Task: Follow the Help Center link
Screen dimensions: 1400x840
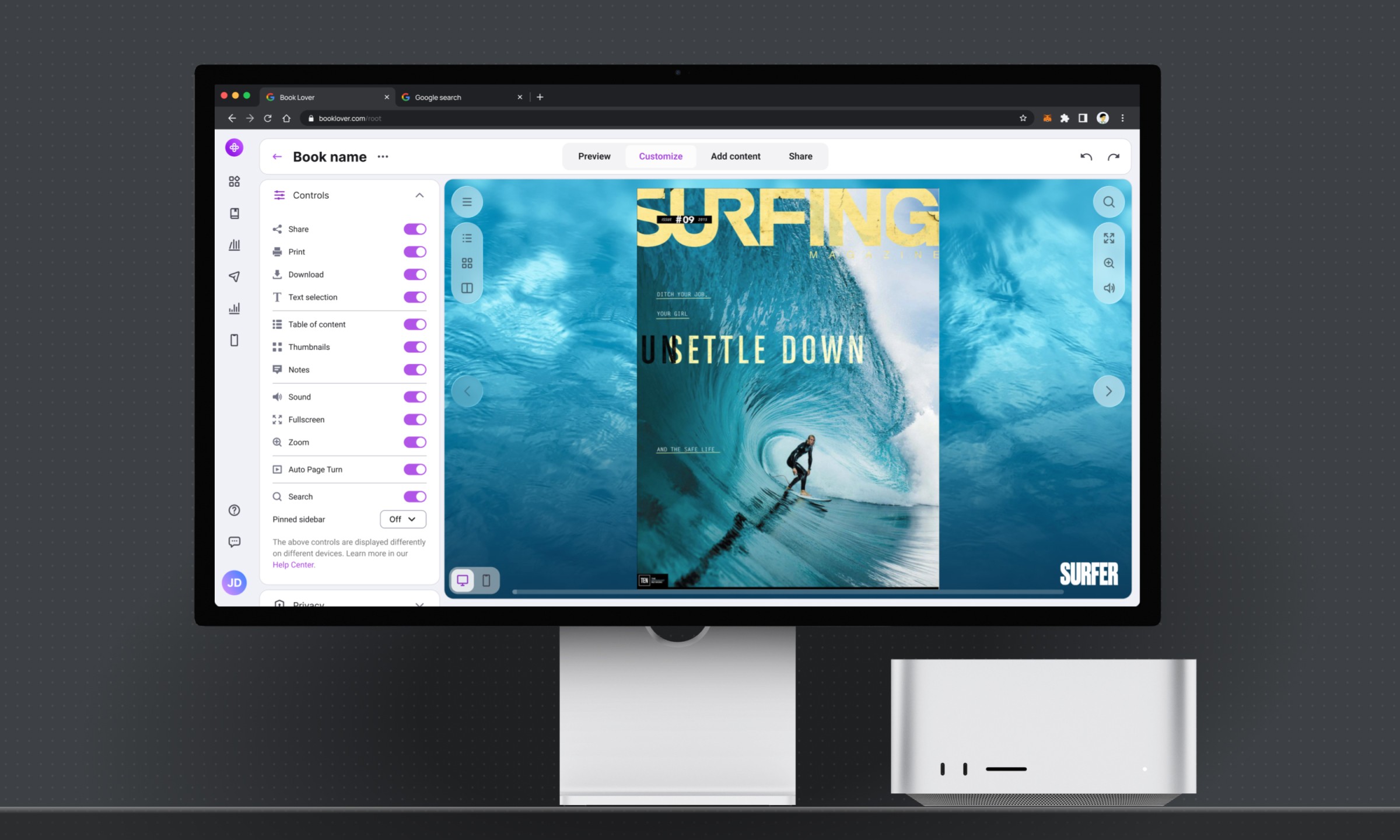Action: (293, 565)
